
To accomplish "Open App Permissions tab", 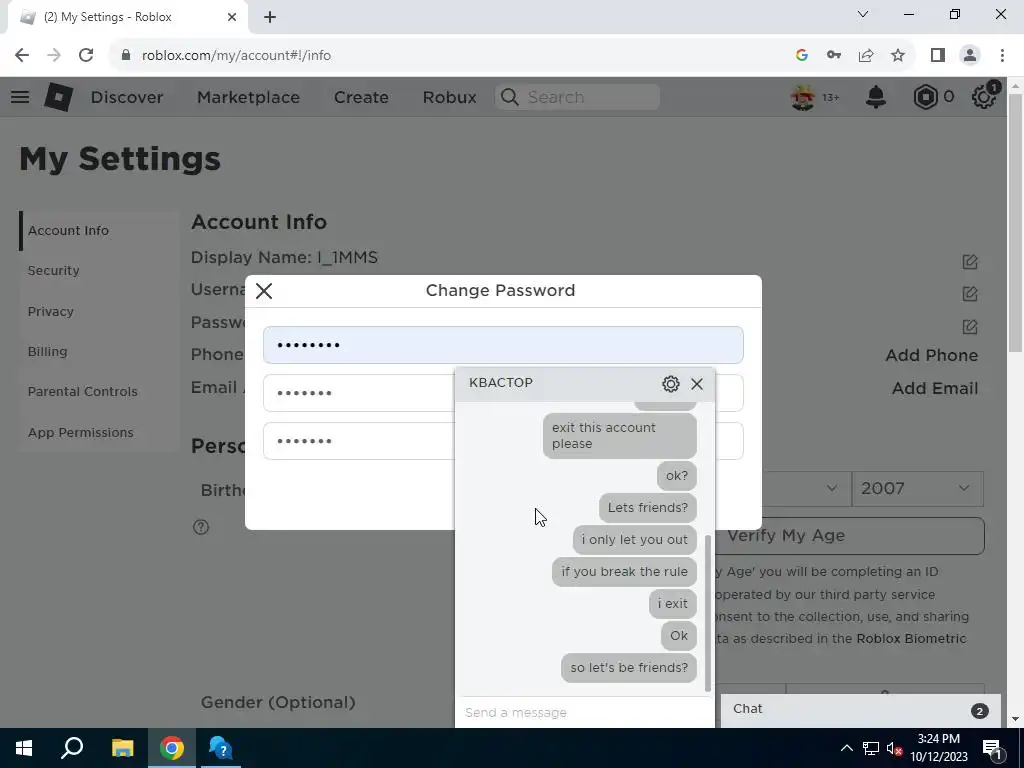I will pyautogui.click(x=99, y=432).
